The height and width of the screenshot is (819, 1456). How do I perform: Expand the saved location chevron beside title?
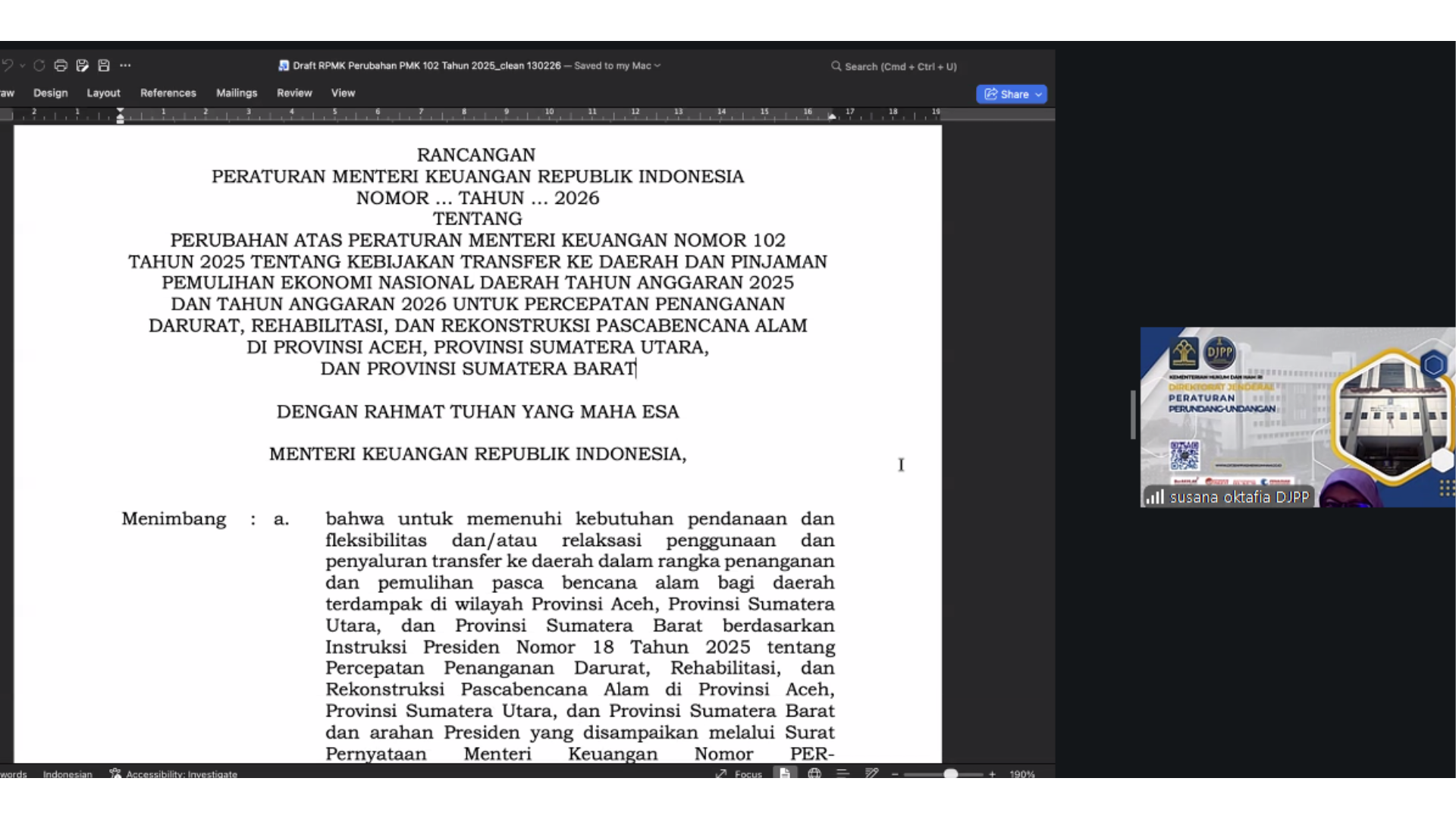pos(657,66)
